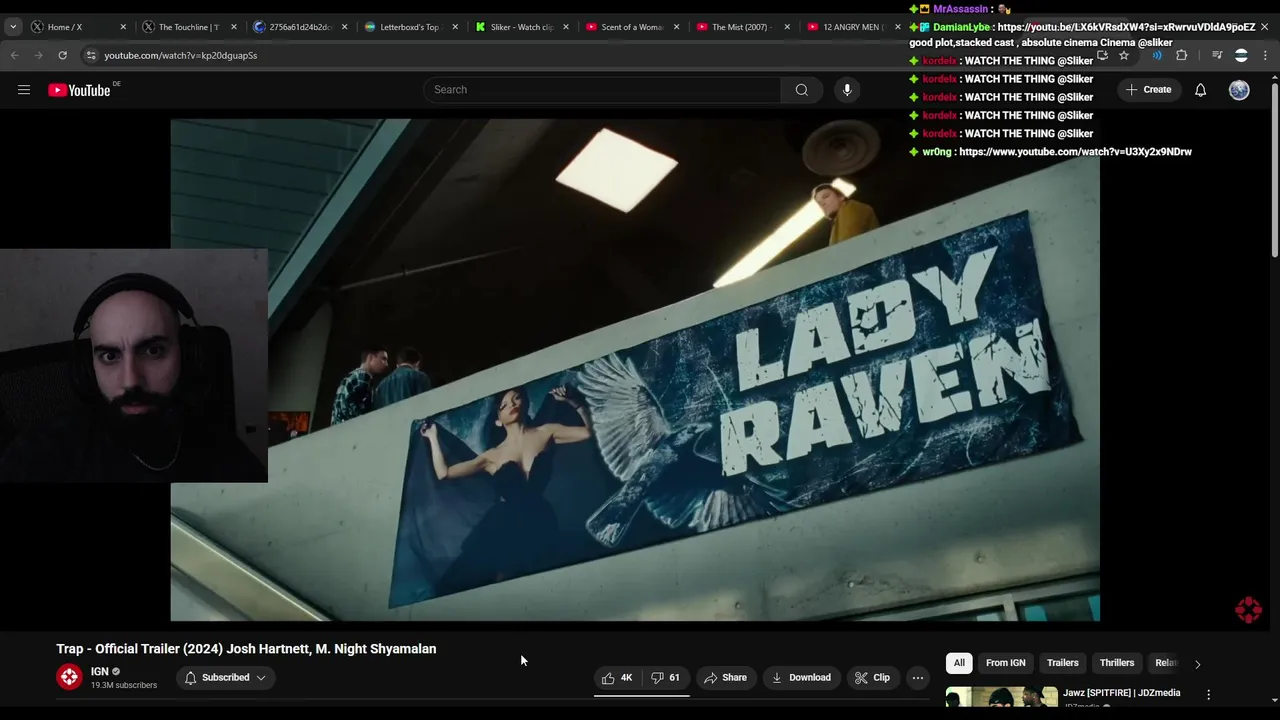Open browser three-dot menu

click(1267, 55)
